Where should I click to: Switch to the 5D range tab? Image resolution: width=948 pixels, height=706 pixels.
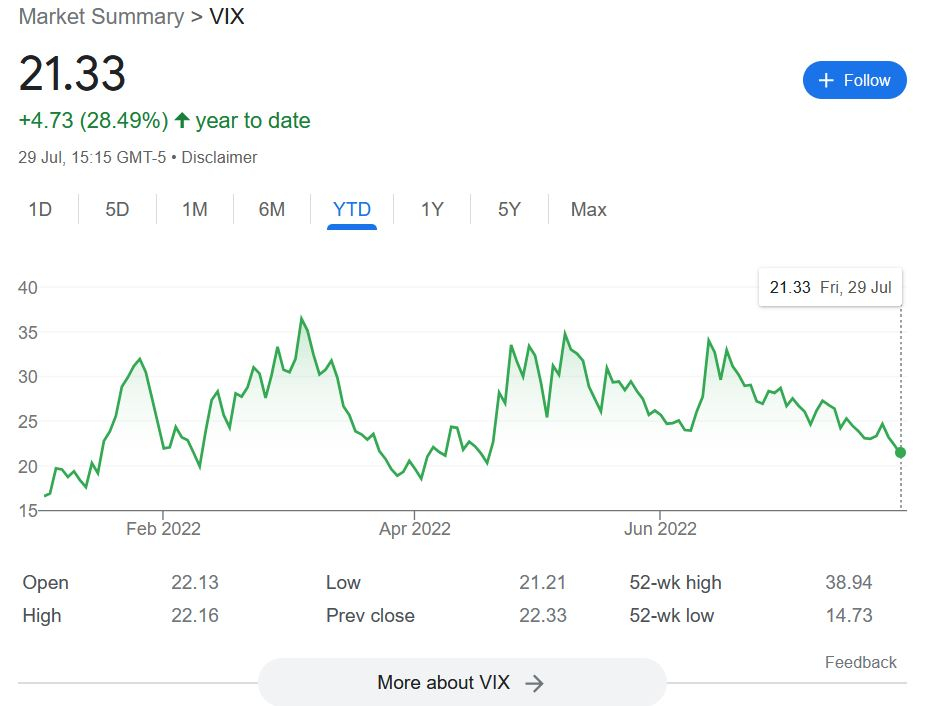coord(118,209)
